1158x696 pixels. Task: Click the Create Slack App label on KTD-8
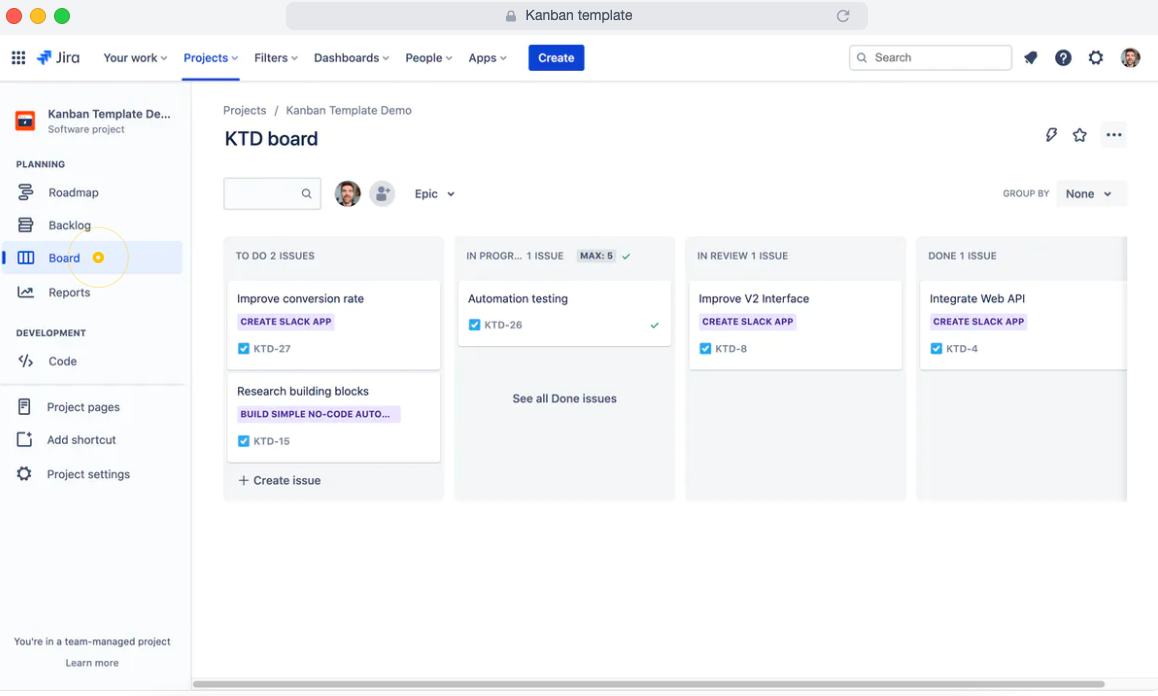click(747, 321)
